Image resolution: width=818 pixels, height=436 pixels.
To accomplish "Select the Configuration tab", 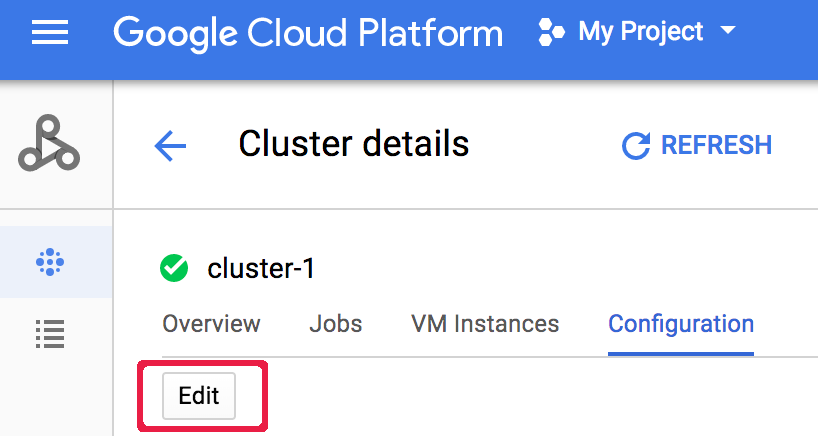I will coord(681,324).
